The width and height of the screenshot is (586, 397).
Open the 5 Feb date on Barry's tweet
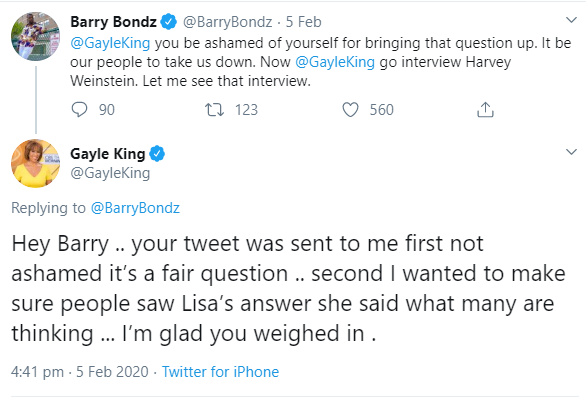303,22
